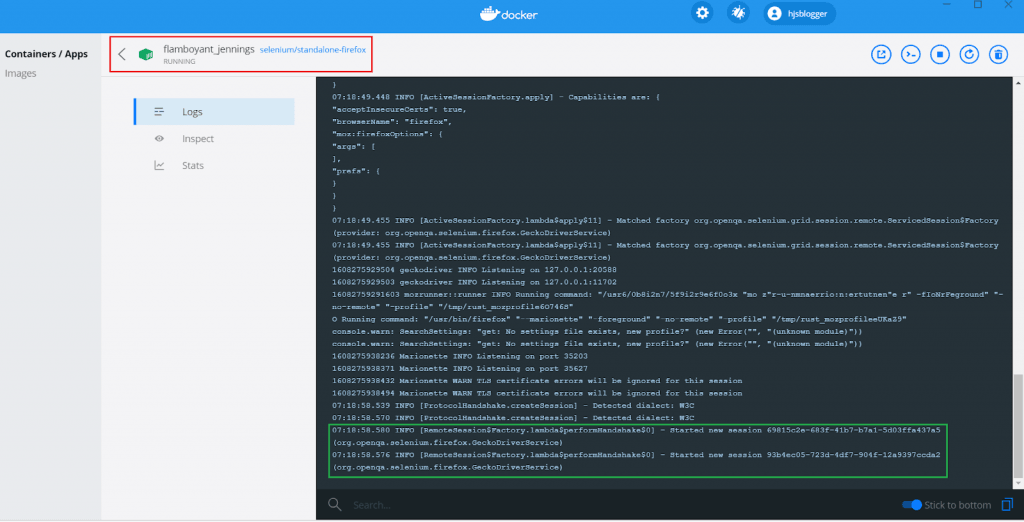Click the search magnifier icon
The width and height of the screenshot is (1024, 522).
(336, 505)
